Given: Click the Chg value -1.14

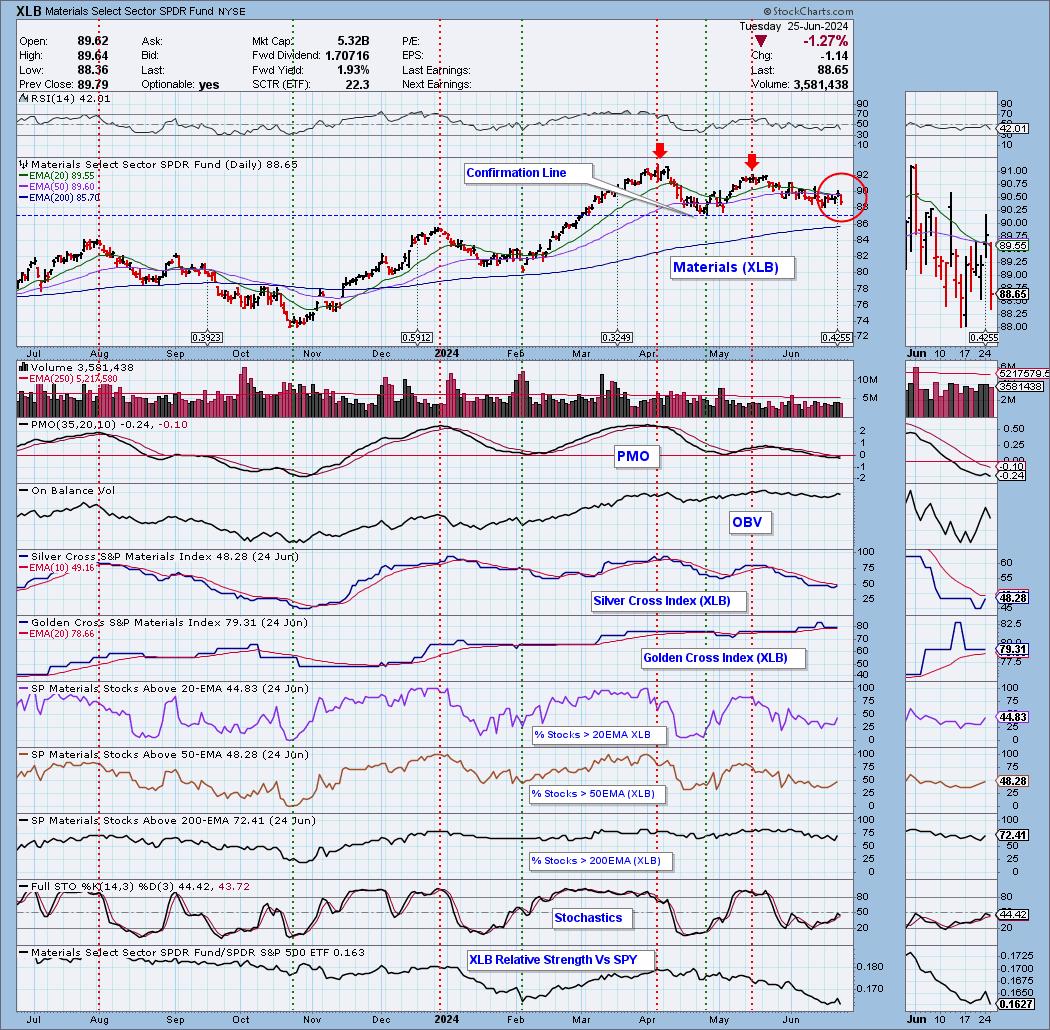Looking at the screenshot, I should (x=835, y=56).
